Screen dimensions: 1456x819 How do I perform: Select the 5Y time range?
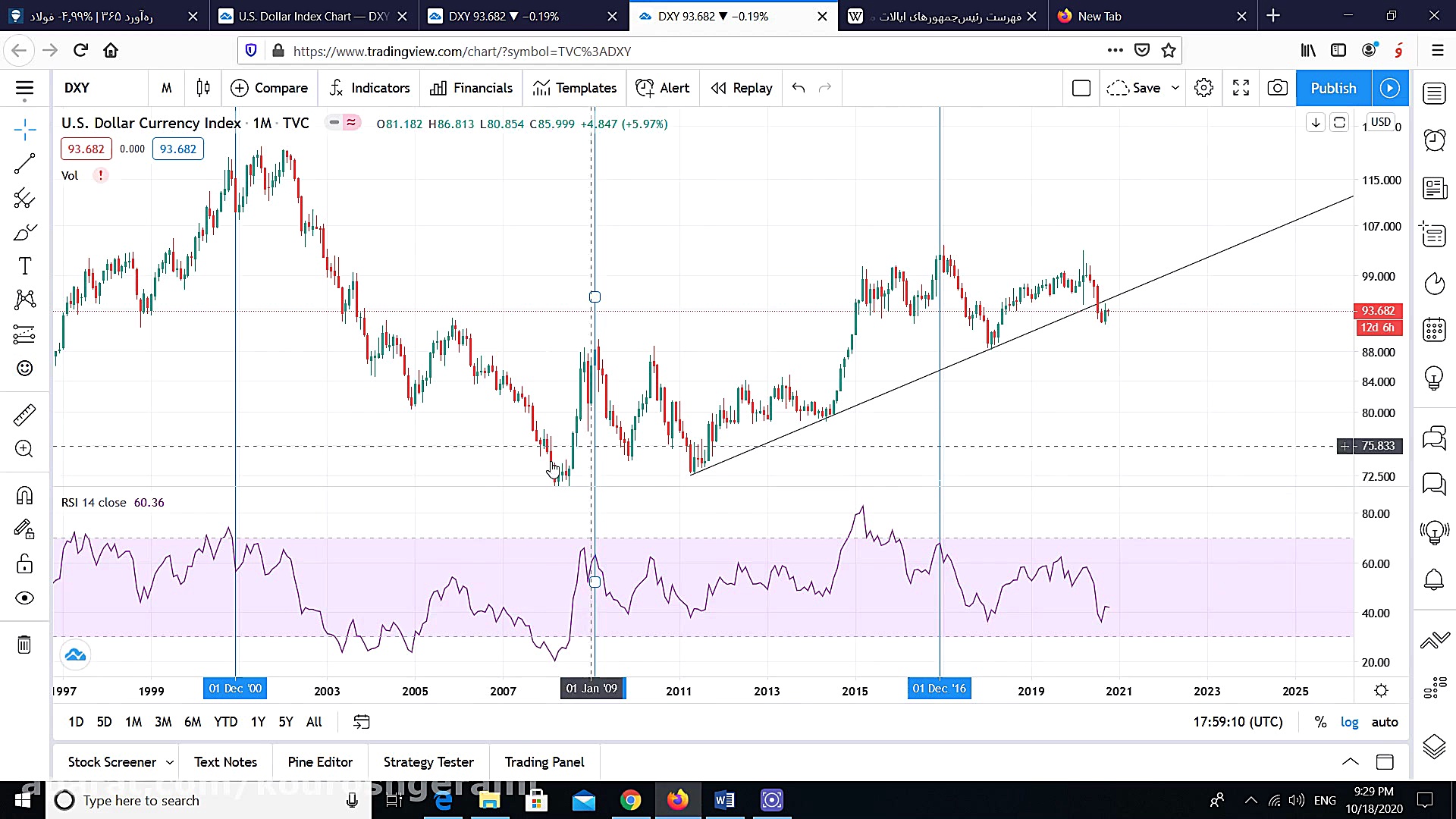click(285, 722)
